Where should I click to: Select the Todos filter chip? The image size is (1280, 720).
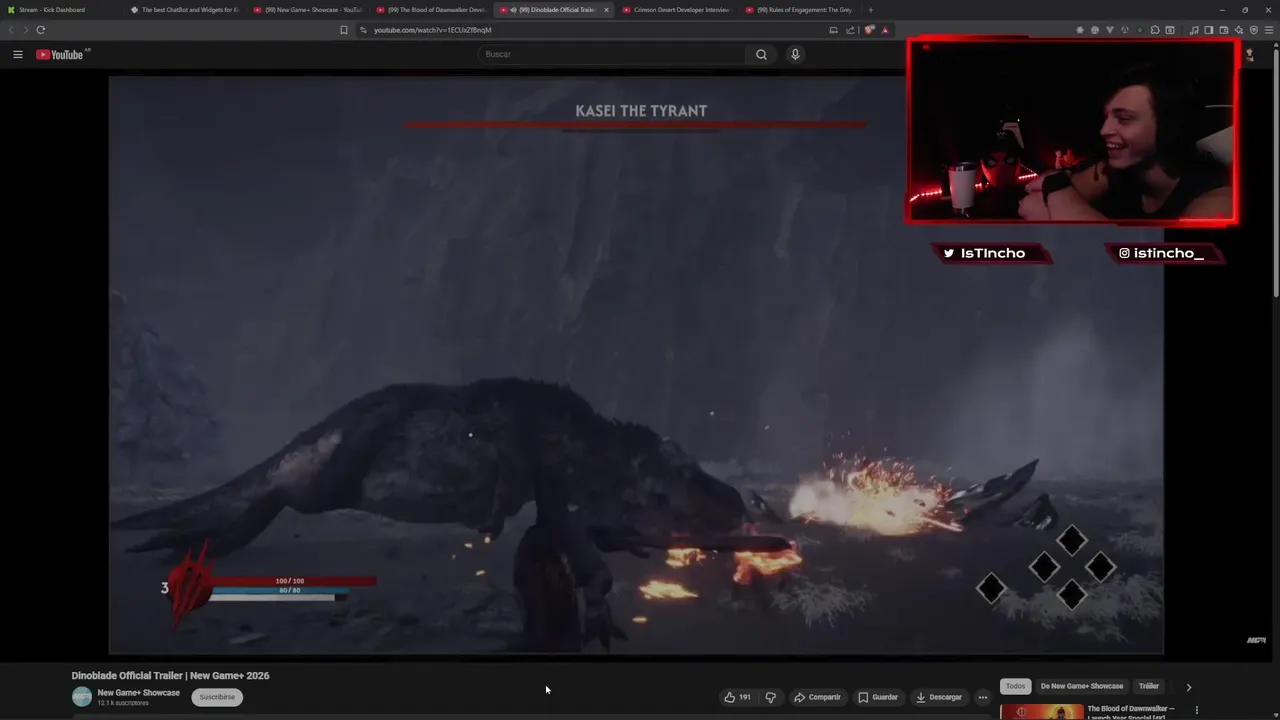(x=1015, y=686)
